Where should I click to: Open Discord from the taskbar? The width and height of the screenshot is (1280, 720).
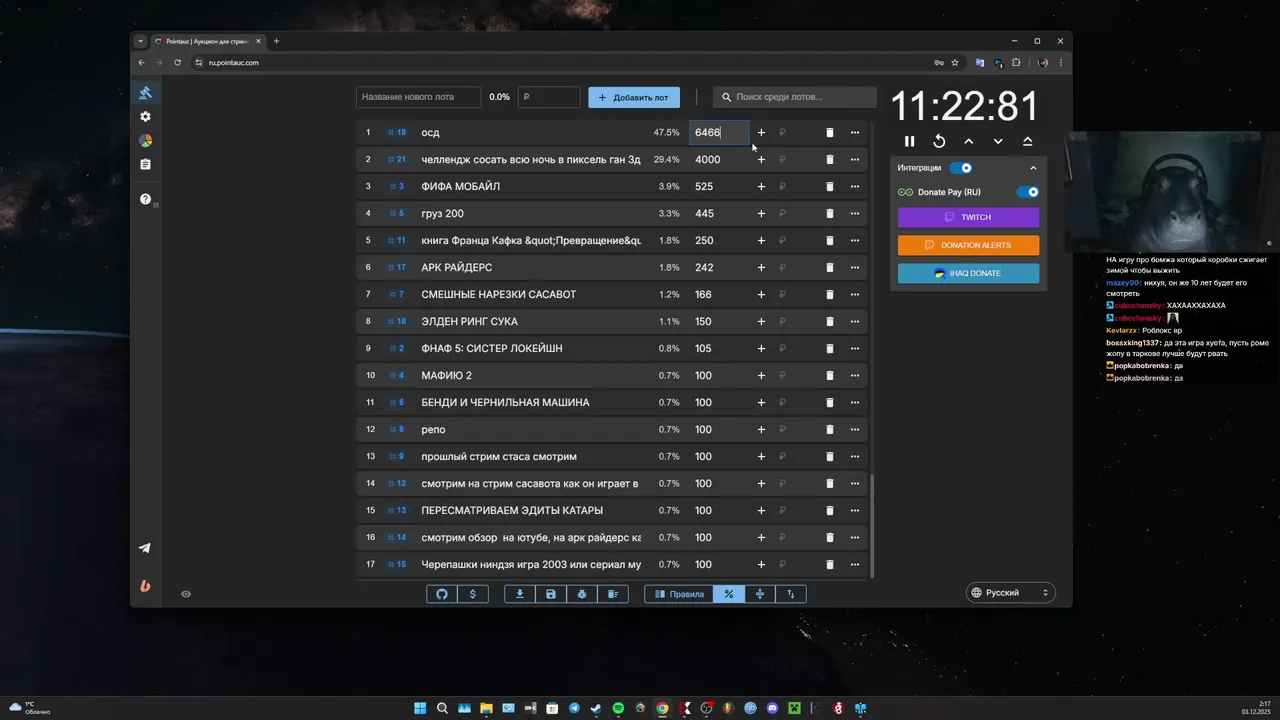pos(772,708)
